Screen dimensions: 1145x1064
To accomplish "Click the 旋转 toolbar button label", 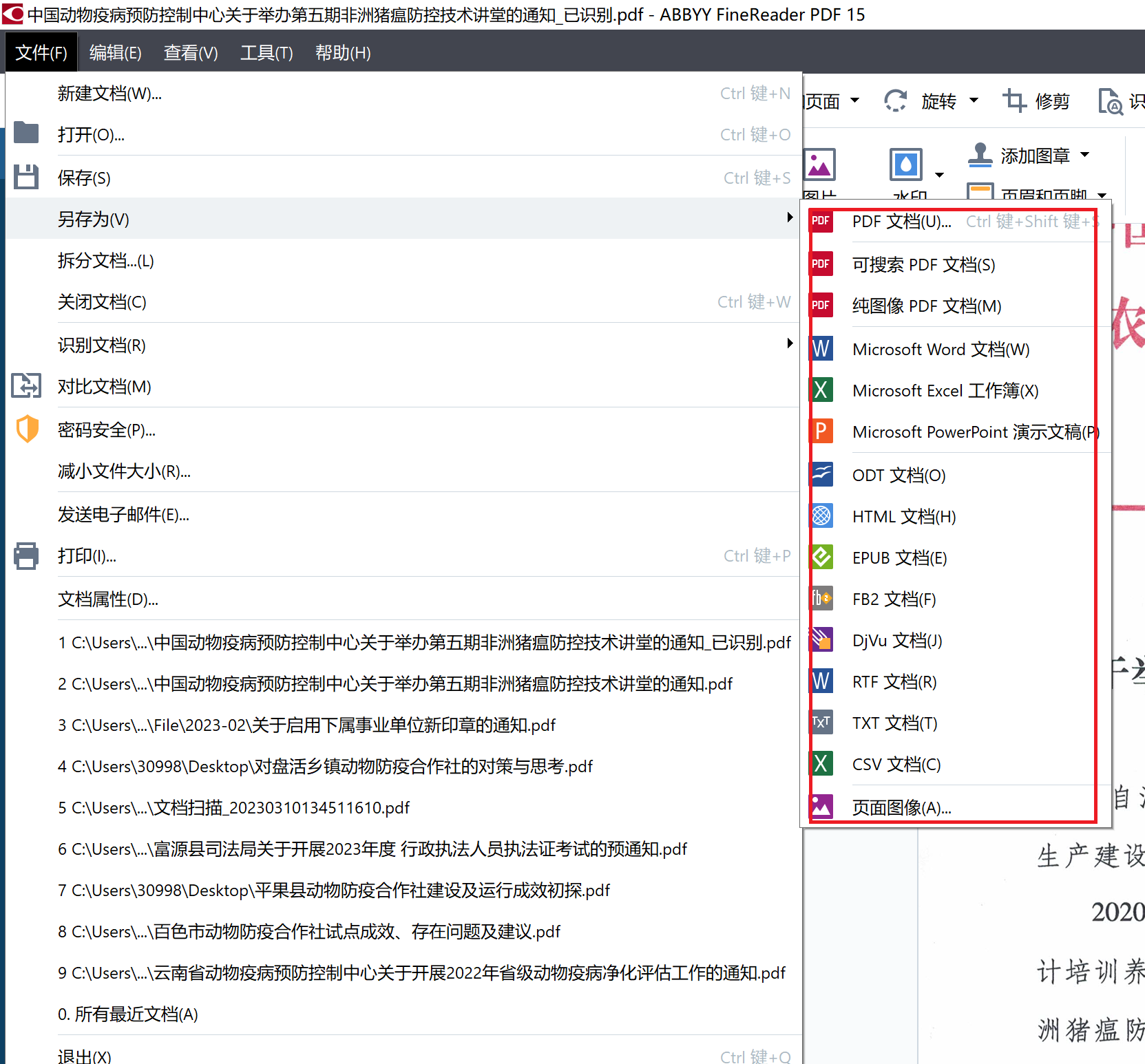I will (938, 101).
